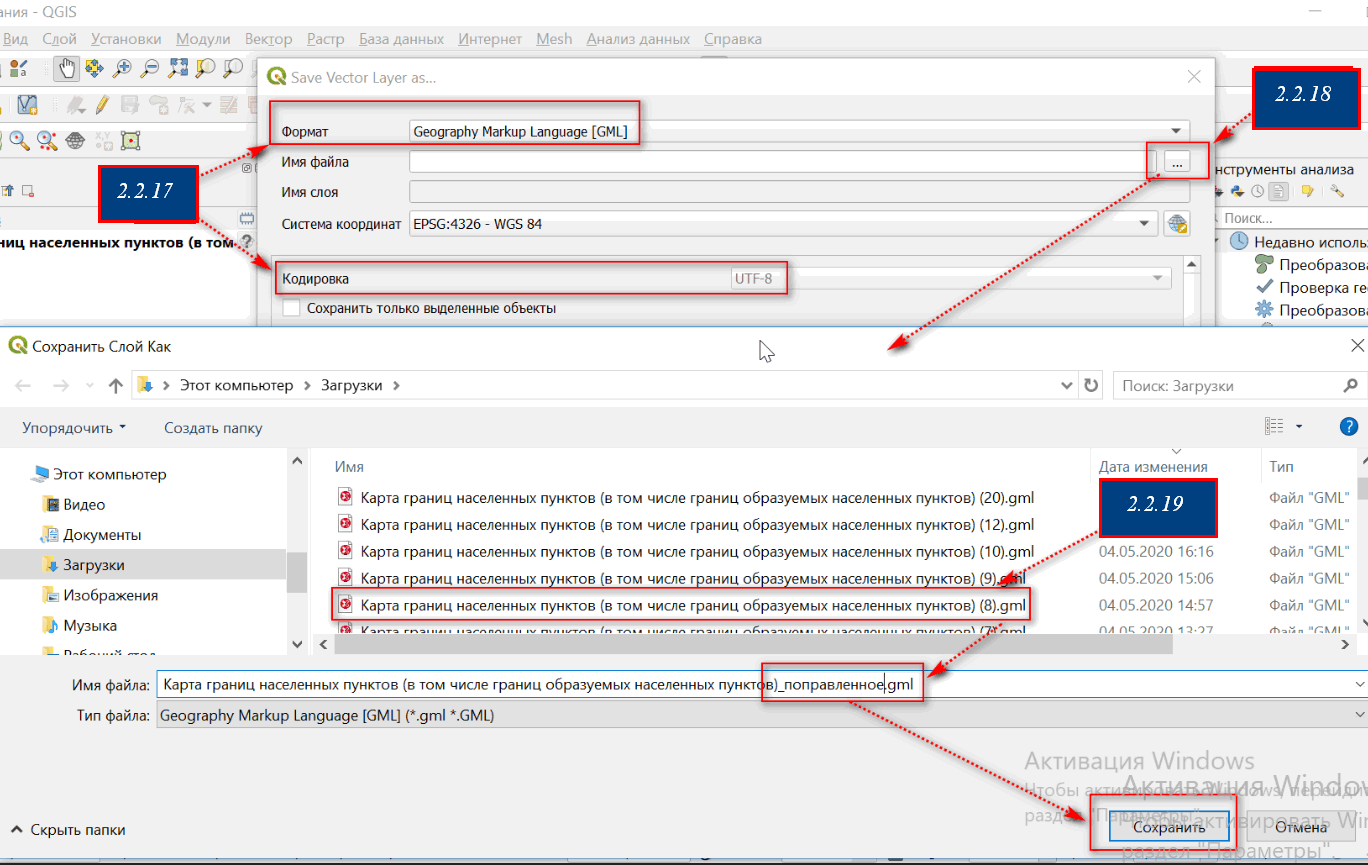Click the Save Layer Edits icon

click(x=130, y=105)
